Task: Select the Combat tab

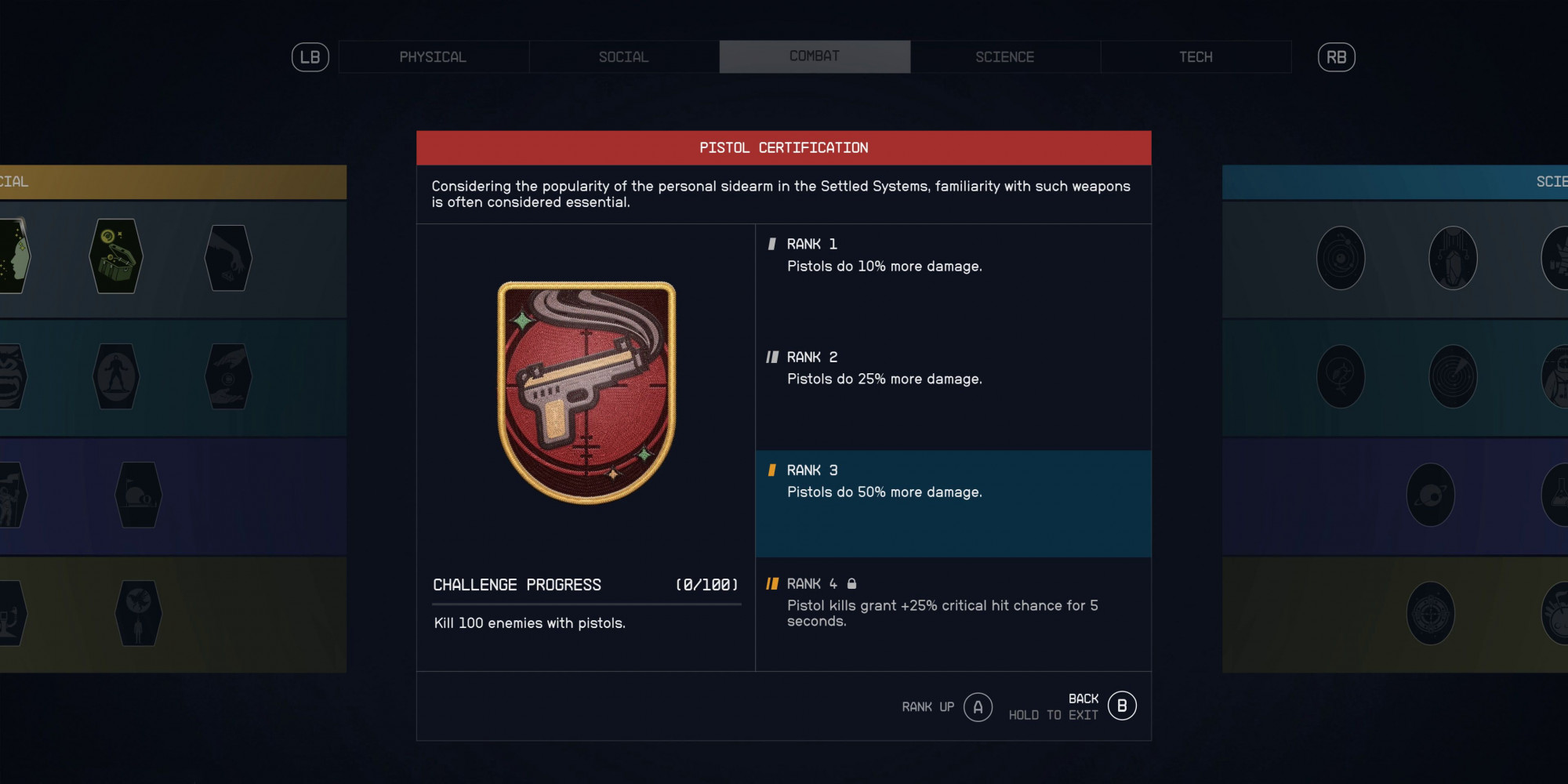Action: point(815,57)
